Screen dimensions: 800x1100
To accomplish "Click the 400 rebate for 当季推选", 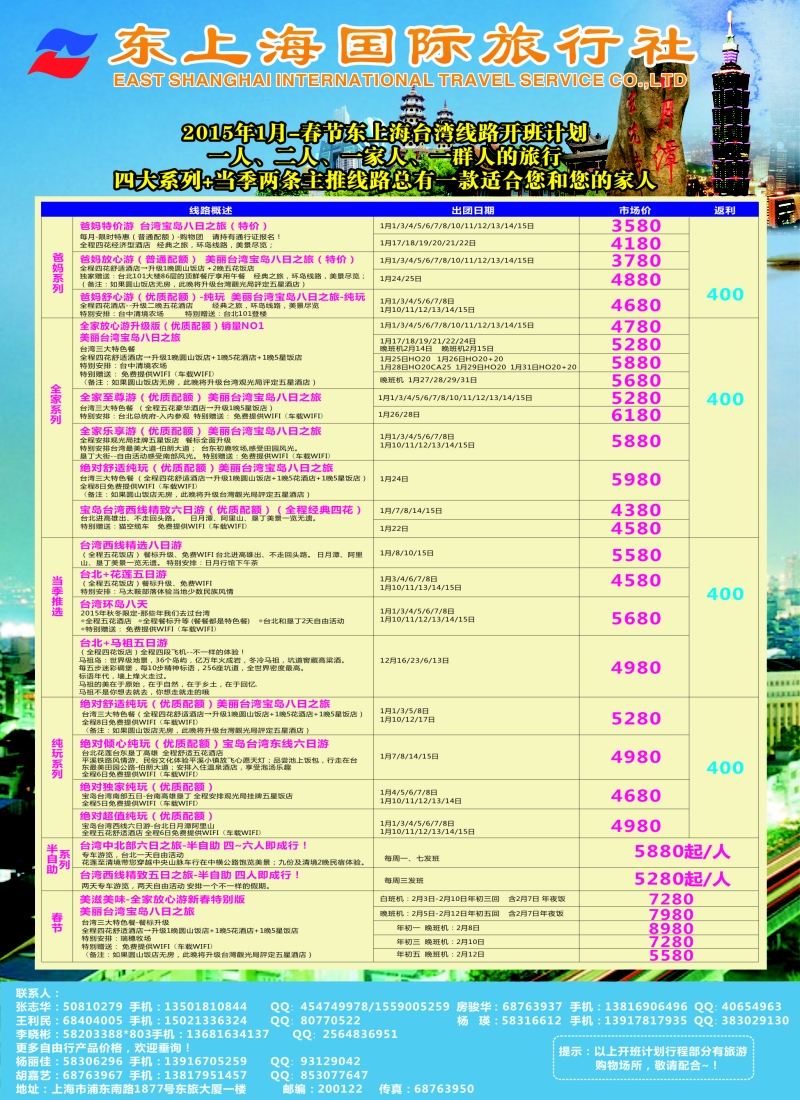I will tap(725, 594).
